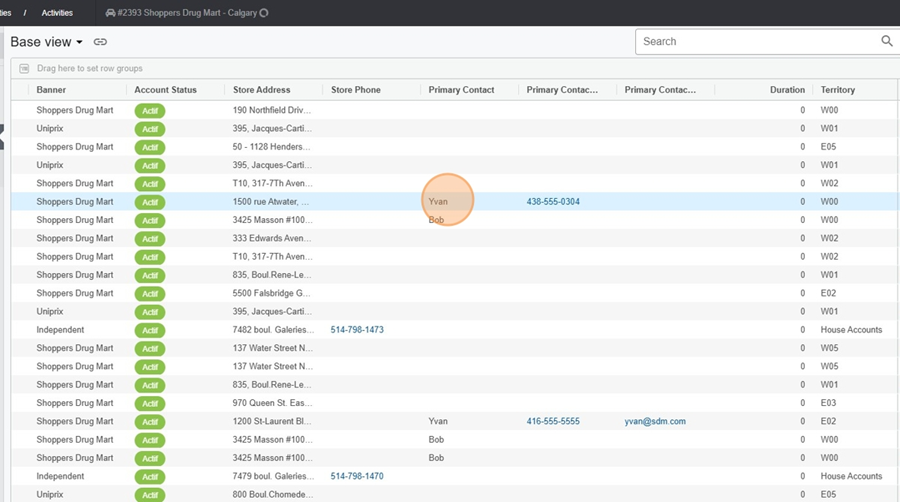This screenshot has height=502, width=900.
Task: Click the Independent banner in the 7482 boul. row
Action: pyautogui.click(x=60, y=329)
